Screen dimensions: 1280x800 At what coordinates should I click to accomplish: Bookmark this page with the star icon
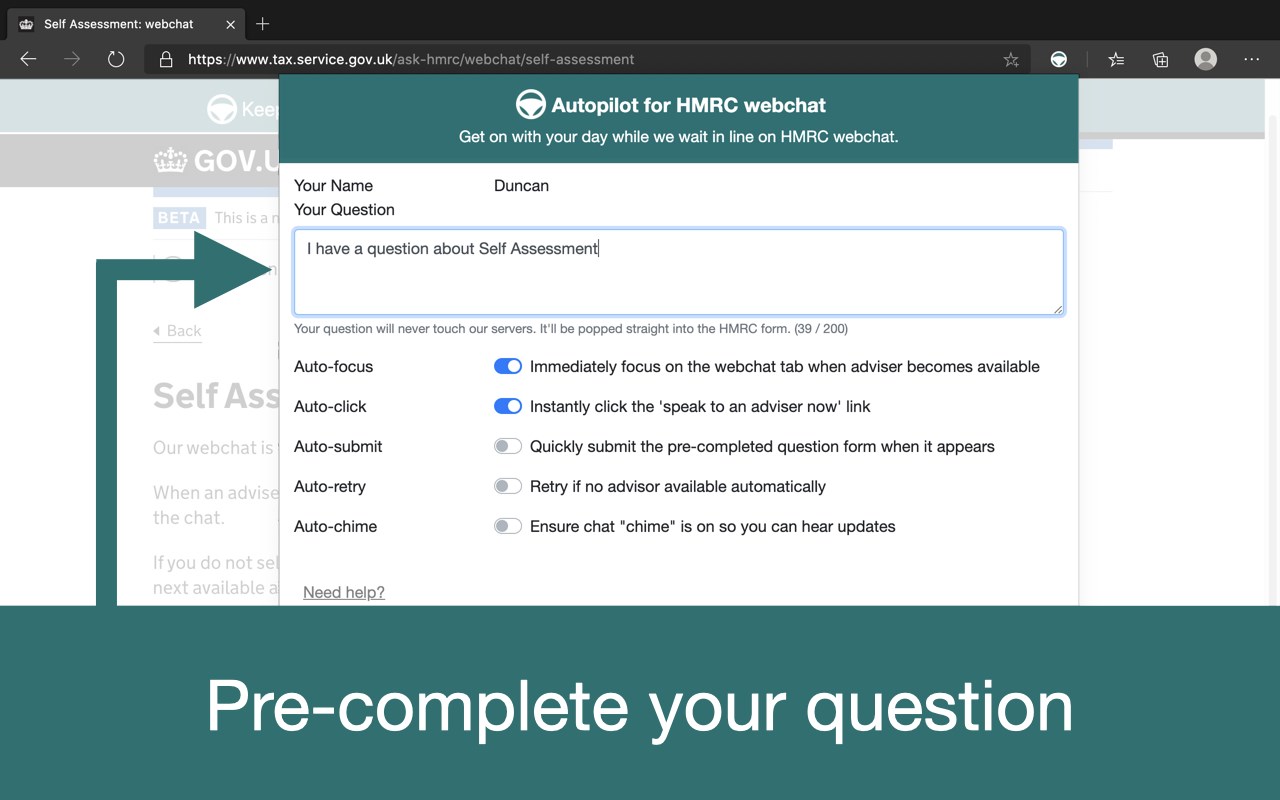point(1011,60)
